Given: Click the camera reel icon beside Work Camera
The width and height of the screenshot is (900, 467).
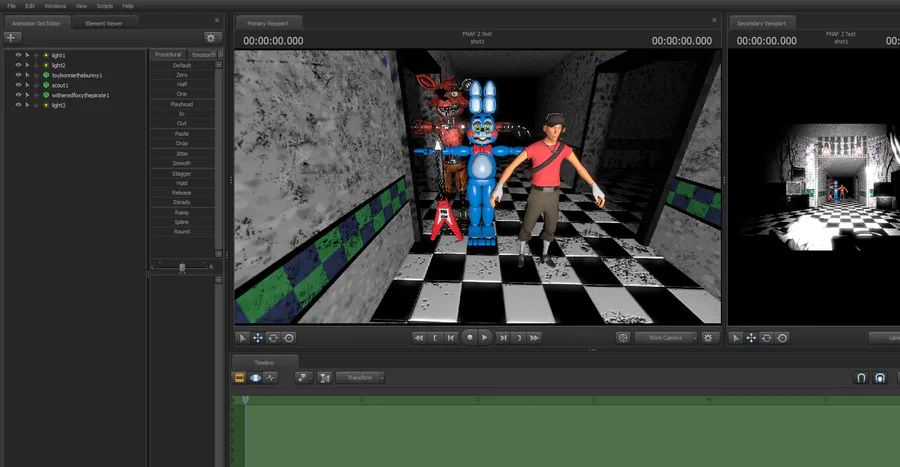Looking at the screenshot, I should pyautogui.click(x=623, y=338).
